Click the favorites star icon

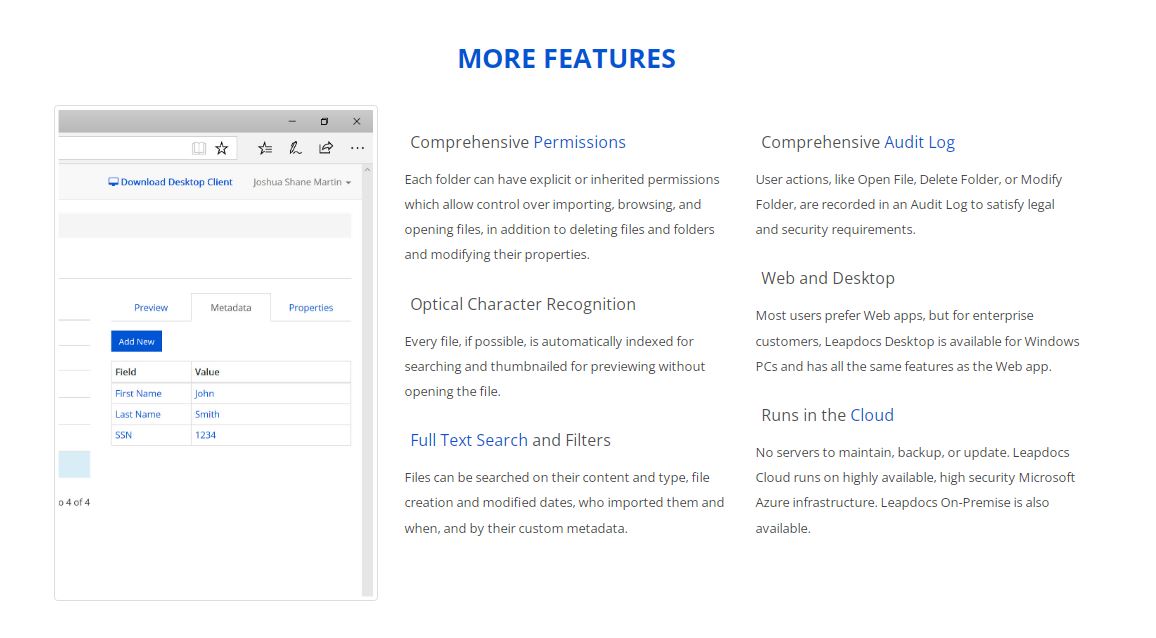click(222, 148)
